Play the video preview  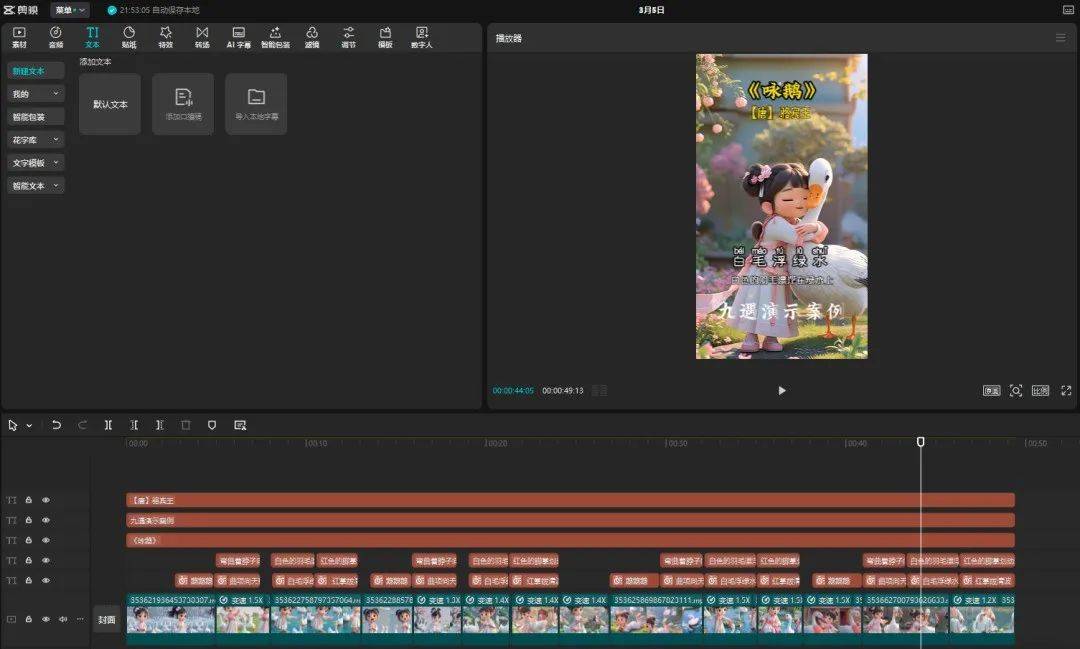pos(782,391)
